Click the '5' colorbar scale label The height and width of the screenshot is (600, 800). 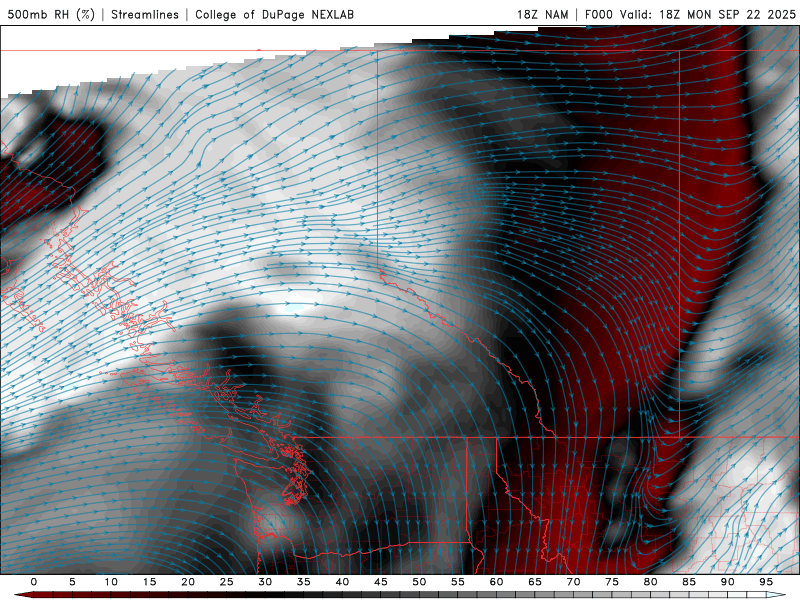72,582
